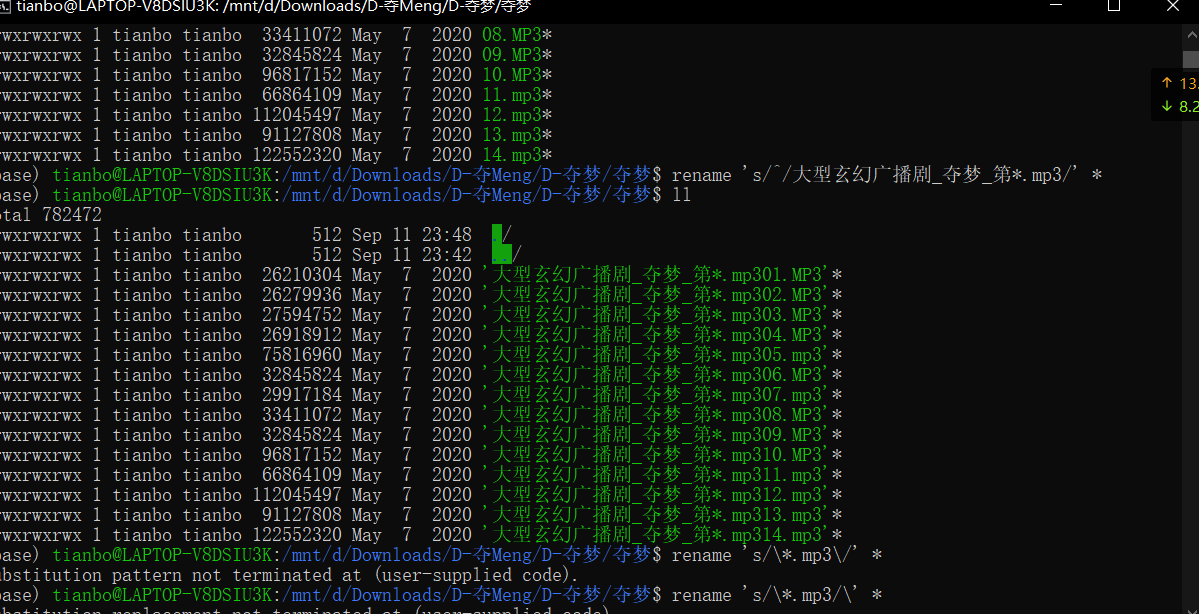
Task: Click the ll command after the prompt
Action: coord(685,194)
